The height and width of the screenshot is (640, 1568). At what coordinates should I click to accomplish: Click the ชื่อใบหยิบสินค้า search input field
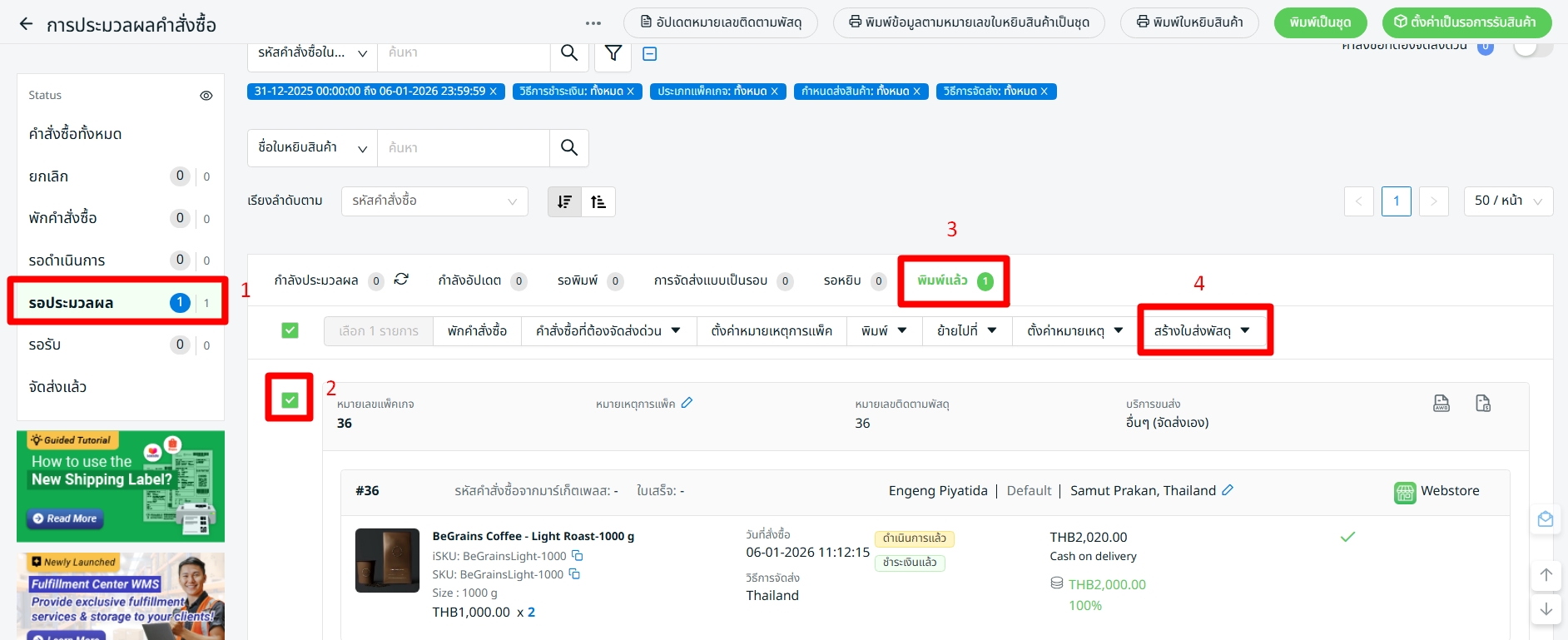coord(463,148)
